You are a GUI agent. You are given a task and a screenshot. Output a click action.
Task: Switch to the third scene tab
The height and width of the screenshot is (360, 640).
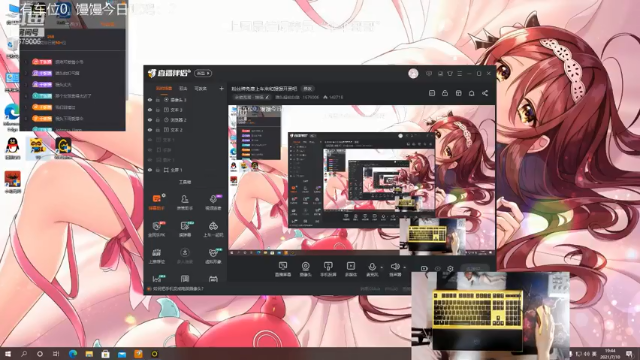(200, 89)
